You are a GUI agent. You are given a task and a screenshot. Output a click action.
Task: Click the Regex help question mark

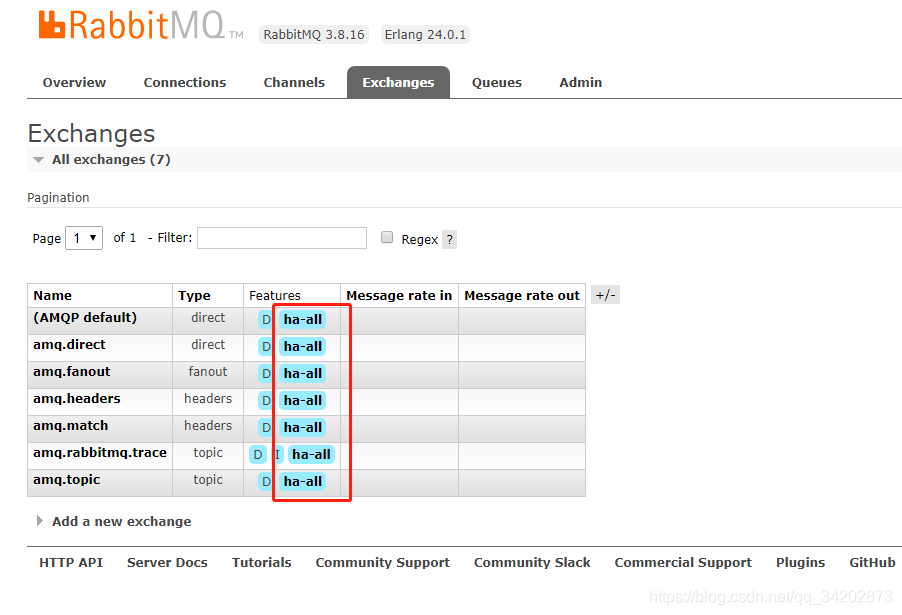point(449,239)
